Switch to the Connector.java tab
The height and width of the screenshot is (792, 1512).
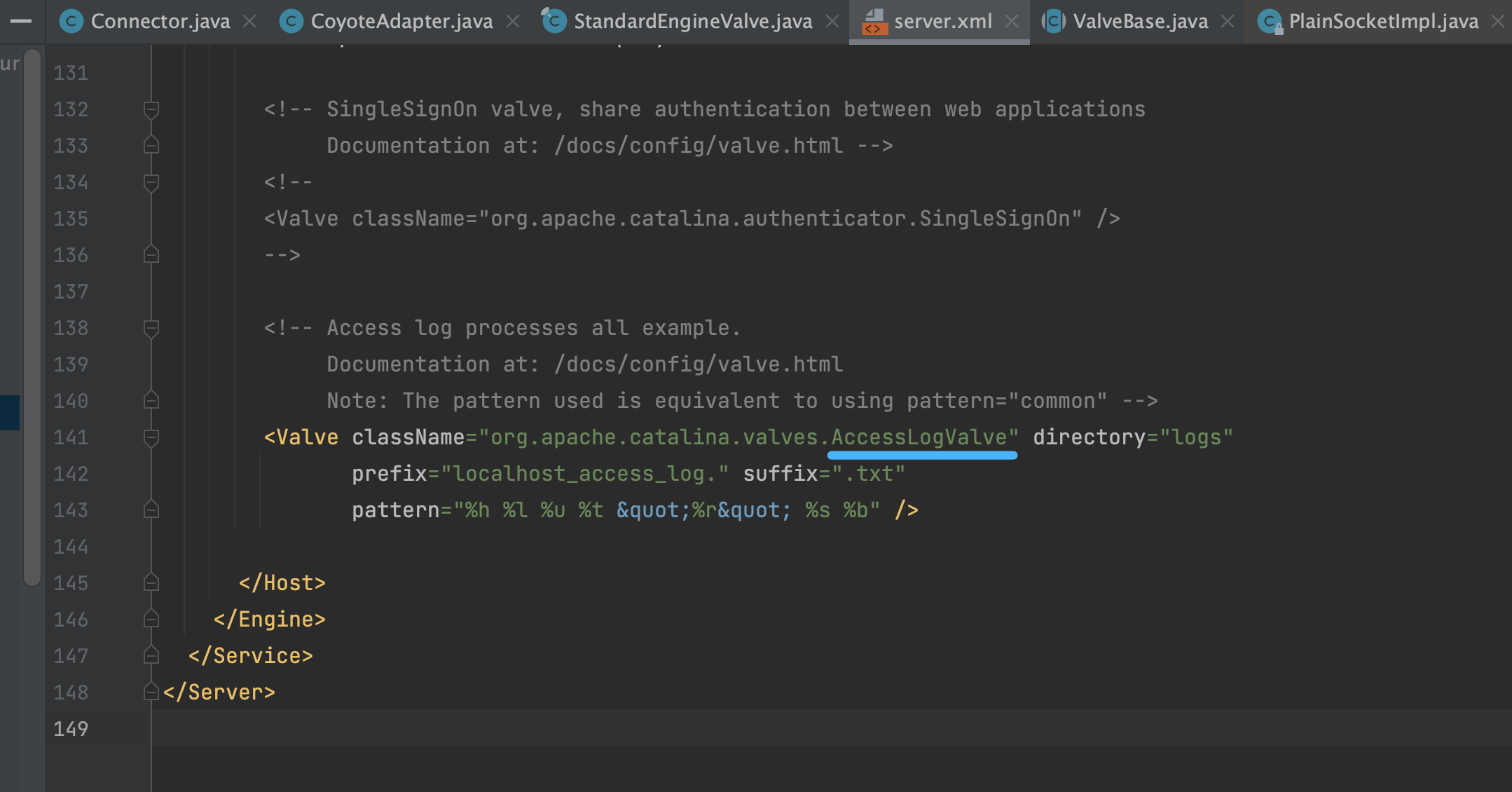pos(160,22)
